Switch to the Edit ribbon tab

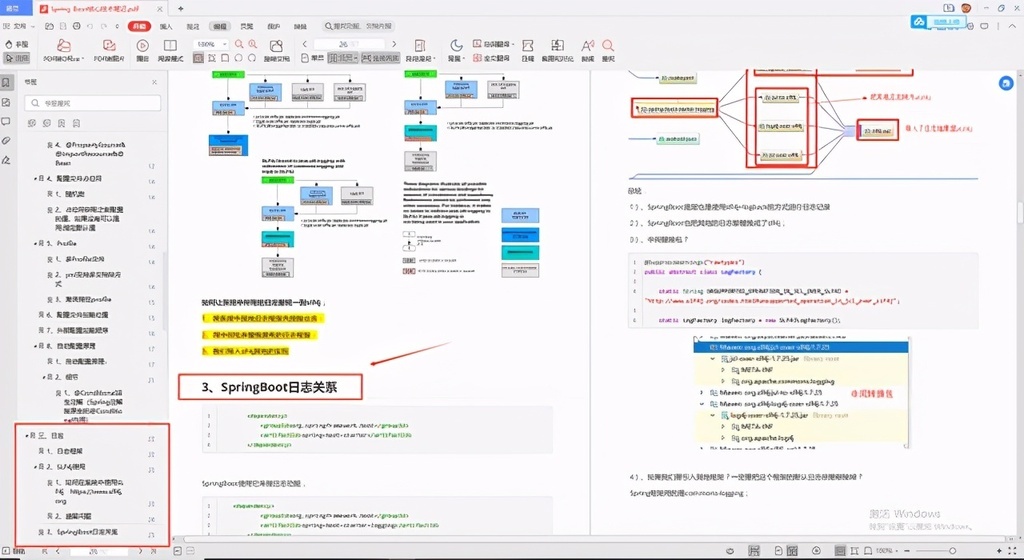click(x=219, y=26)
